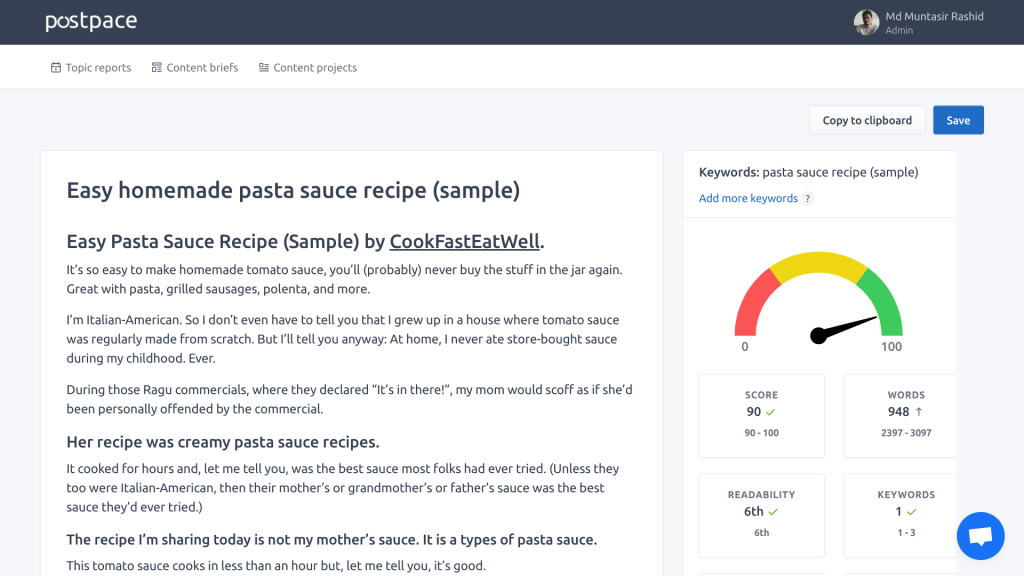Open the chat support bubble

[x=980, y=536]
